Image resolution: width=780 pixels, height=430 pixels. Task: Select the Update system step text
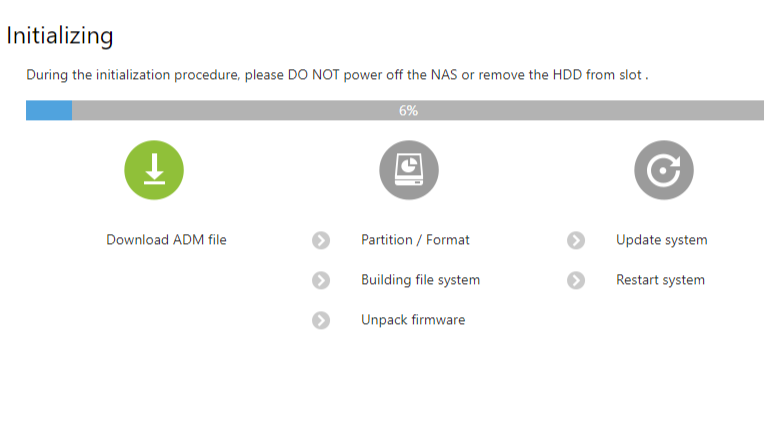click(x=662, y=240)
